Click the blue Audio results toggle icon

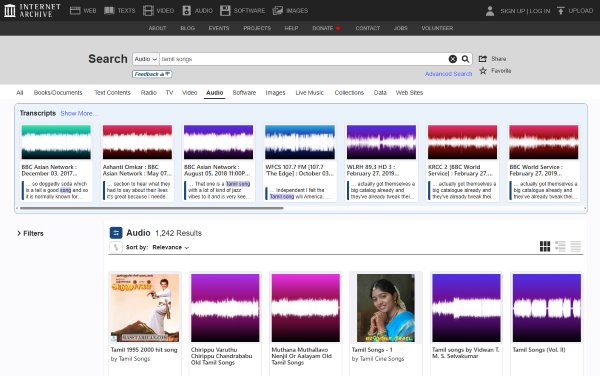tap(116, 233)
